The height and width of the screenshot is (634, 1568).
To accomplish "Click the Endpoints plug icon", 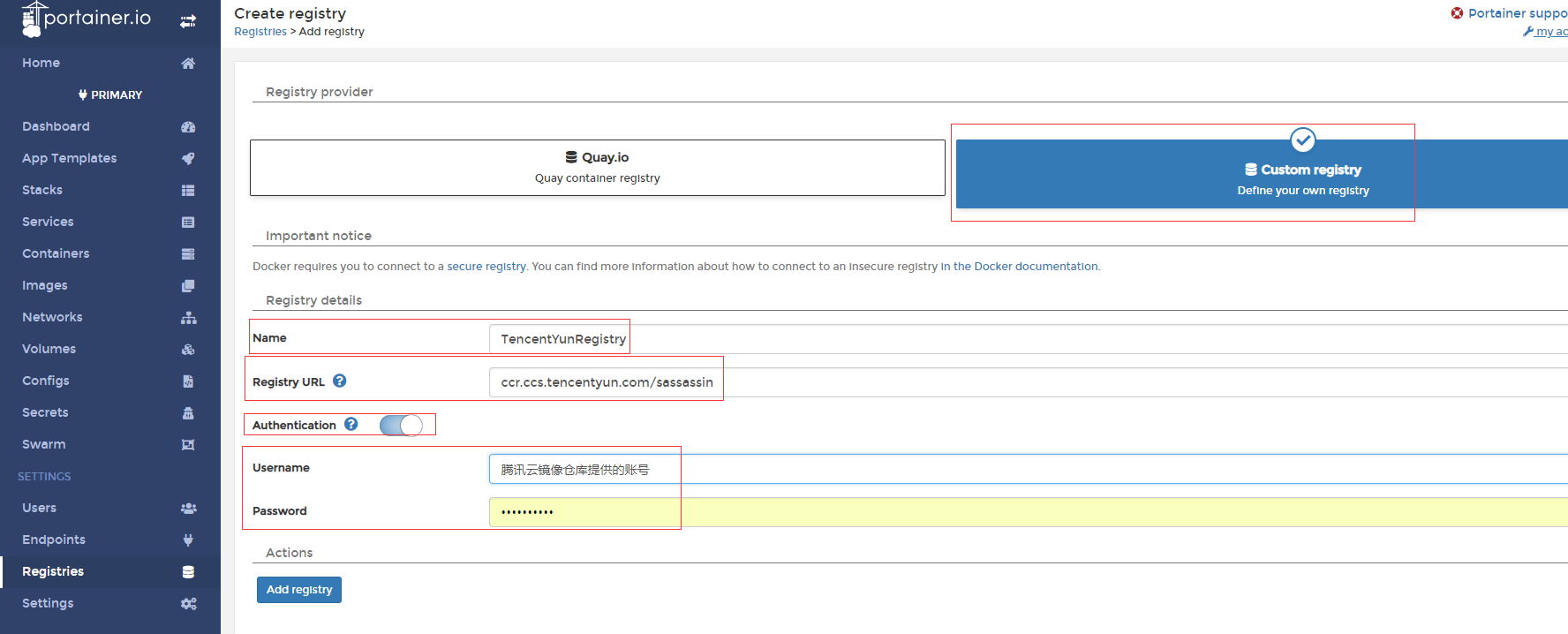I will click(188, 540).
